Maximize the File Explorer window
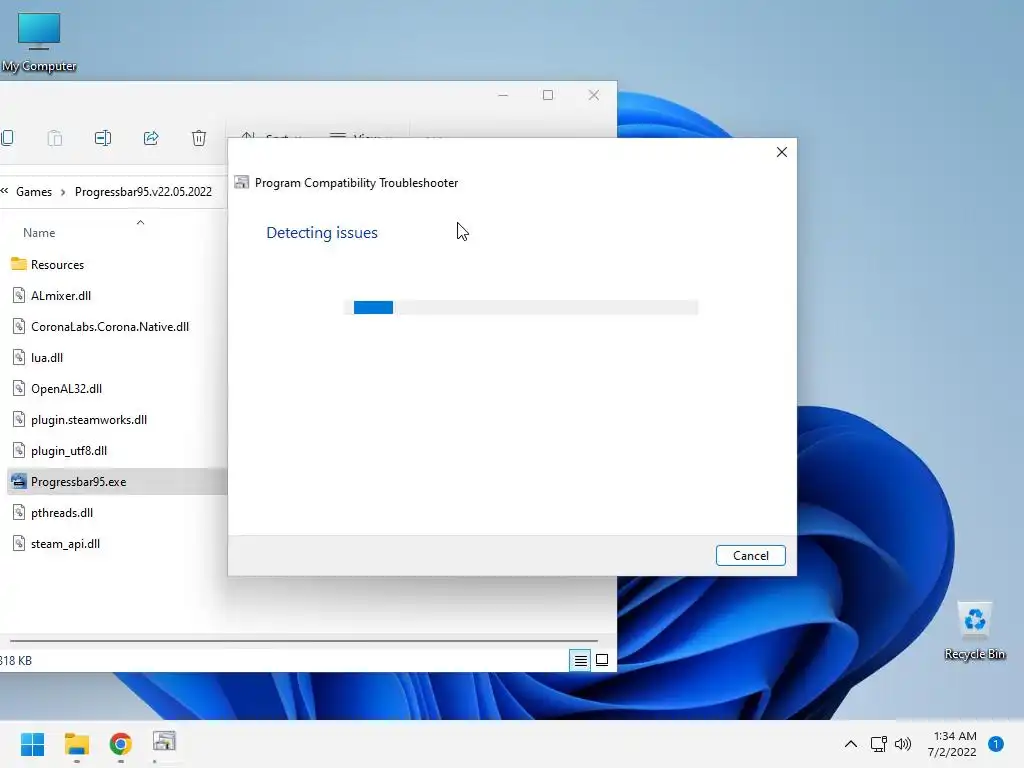1024x768 pixels. coord(548,95)
